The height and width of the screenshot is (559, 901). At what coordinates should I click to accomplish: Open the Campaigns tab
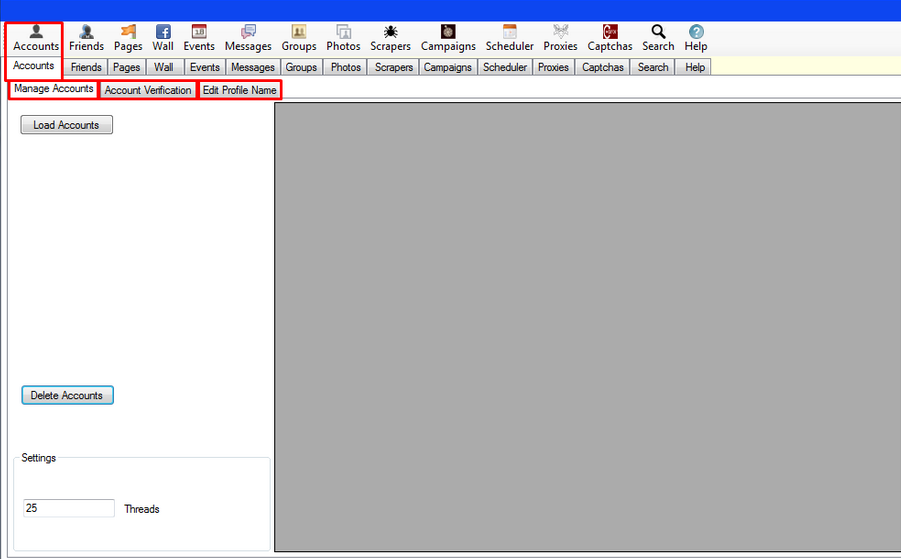[448, 67]
